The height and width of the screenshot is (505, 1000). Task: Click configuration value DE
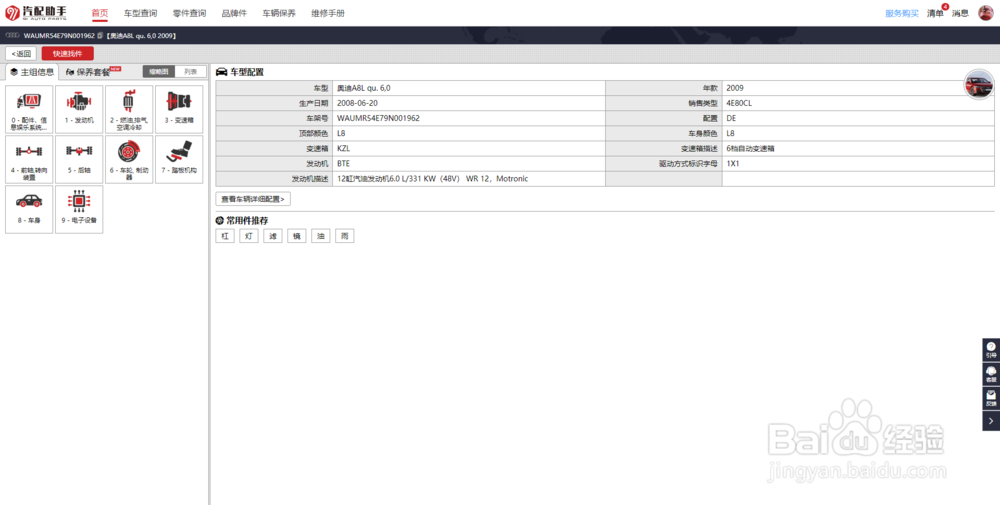(731, 118)
